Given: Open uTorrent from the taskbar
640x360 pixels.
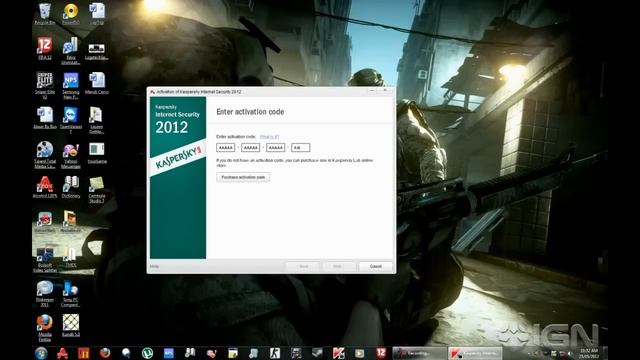Looking at the screenshot, I should 147,353.
